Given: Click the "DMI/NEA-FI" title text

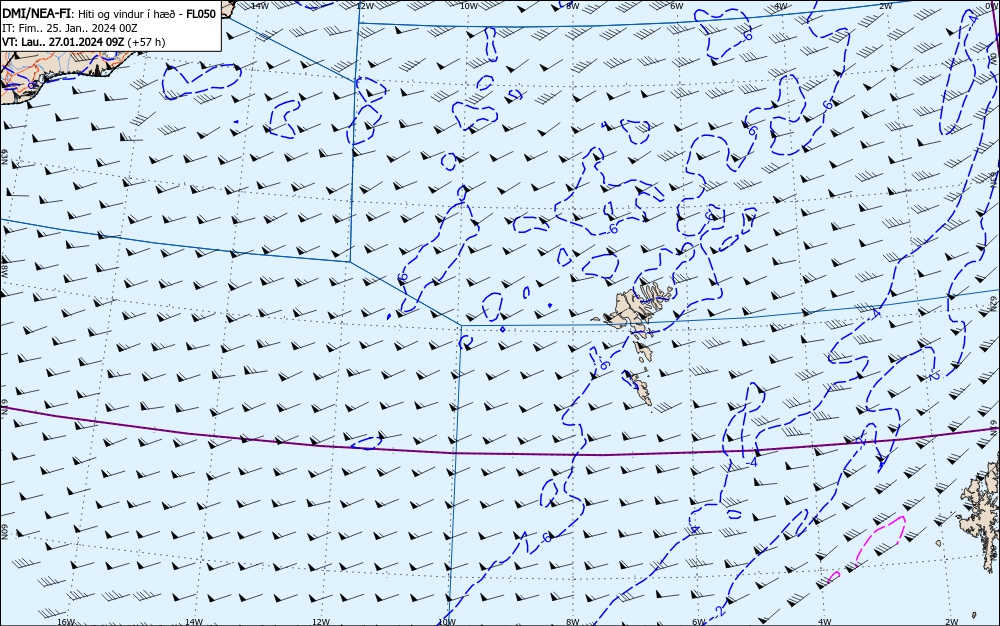Looking at the screenshot, I should [x=36, y=14].
